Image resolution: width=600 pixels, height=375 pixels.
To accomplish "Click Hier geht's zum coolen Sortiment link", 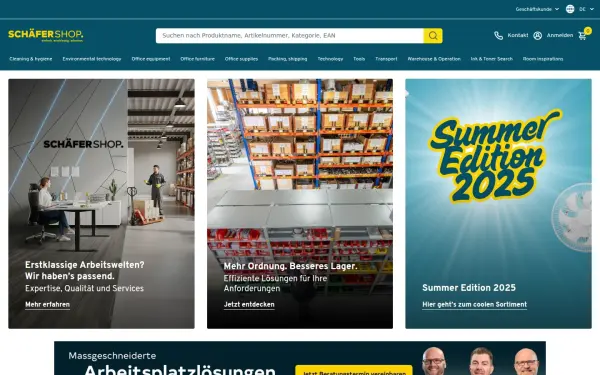I will (474, 305).
